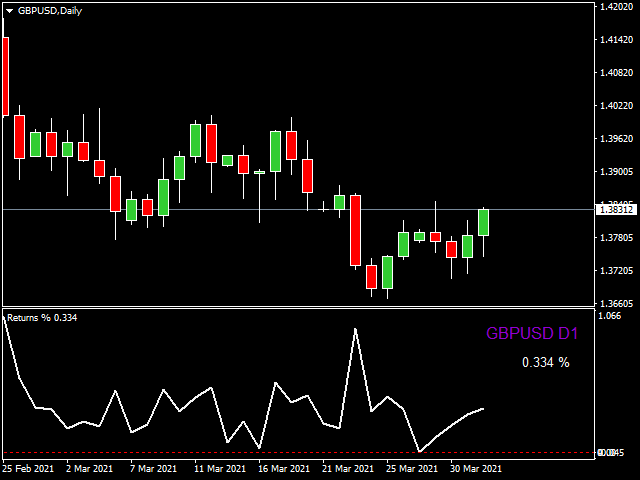
Task: Click the 1.42020 price scale value
Action: pyautogui.click(x=616, y=7)
